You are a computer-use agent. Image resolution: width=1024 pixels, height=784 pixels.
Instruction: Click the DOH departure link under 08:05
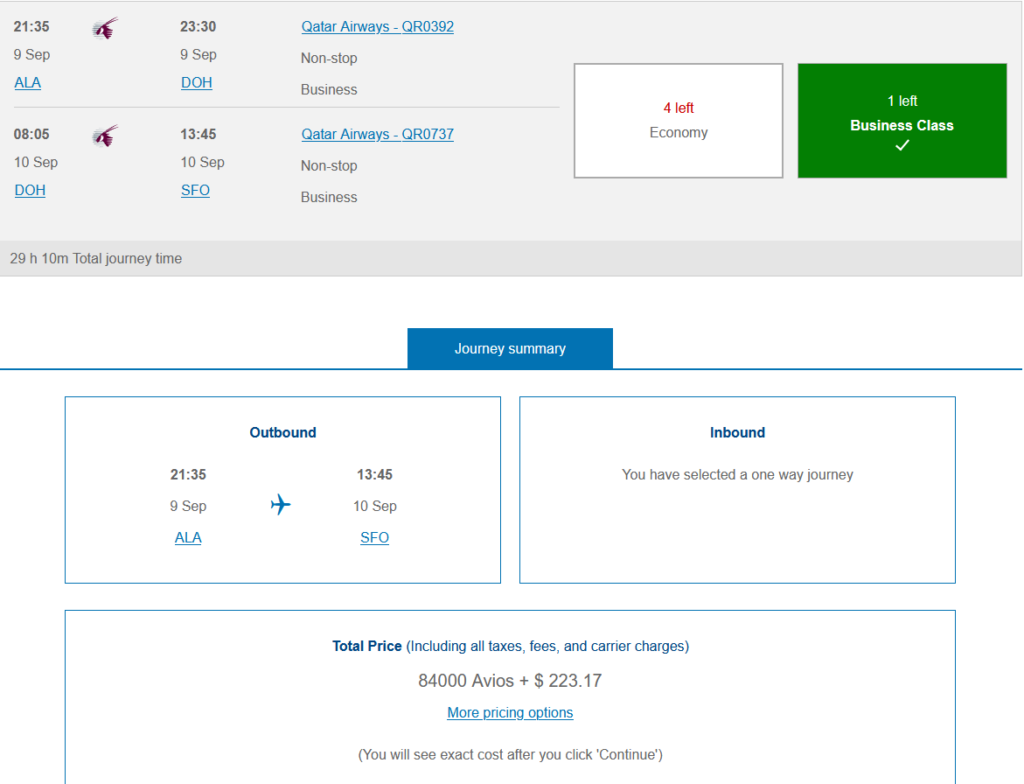pos(30,190)
